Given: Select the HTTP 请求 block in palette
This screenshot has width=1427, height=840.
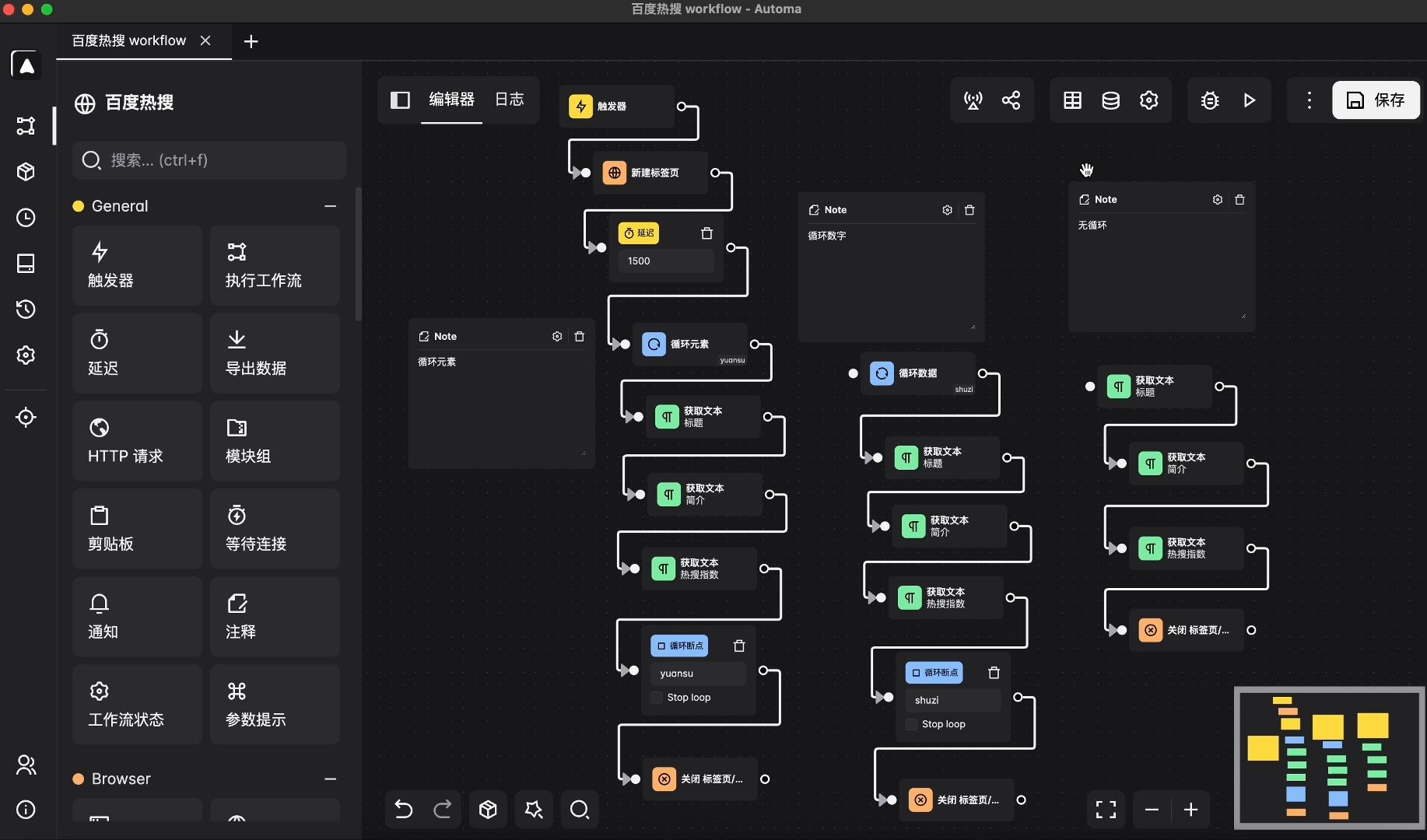Looking at the screenshot, I should coord(137,441).
